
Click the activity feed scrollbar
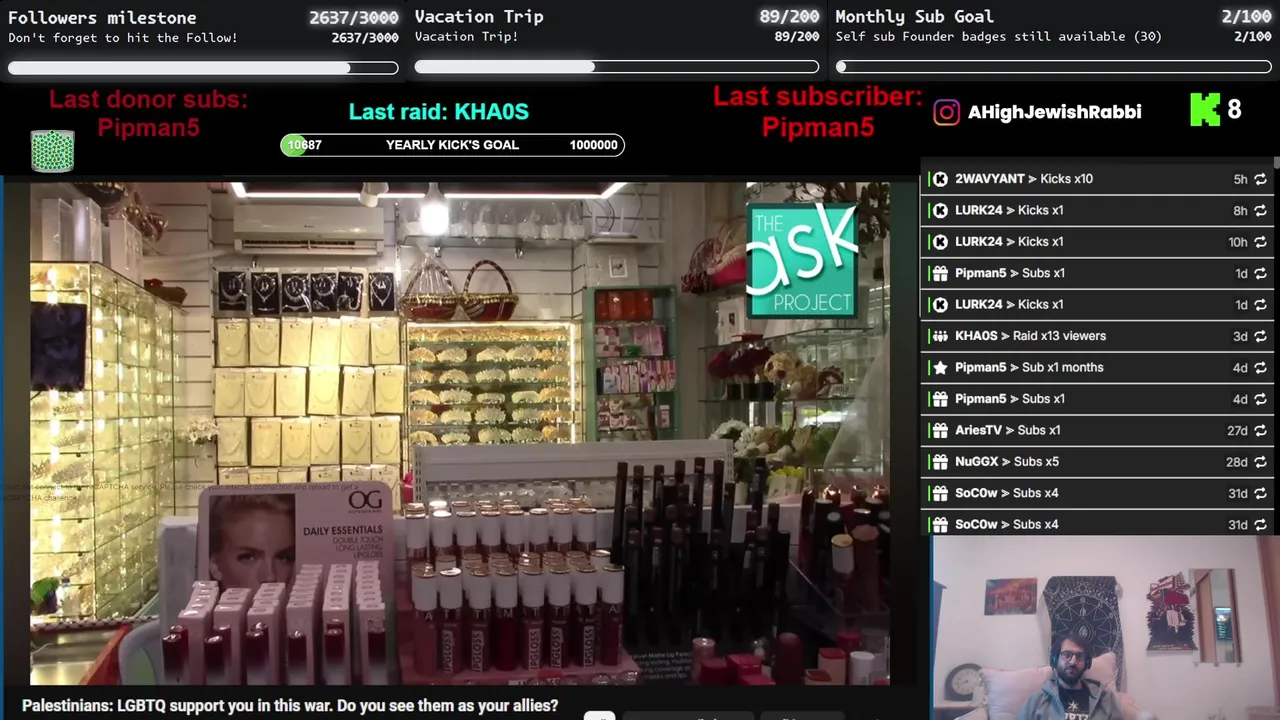pyautogui.click(x=1276, y=163)
